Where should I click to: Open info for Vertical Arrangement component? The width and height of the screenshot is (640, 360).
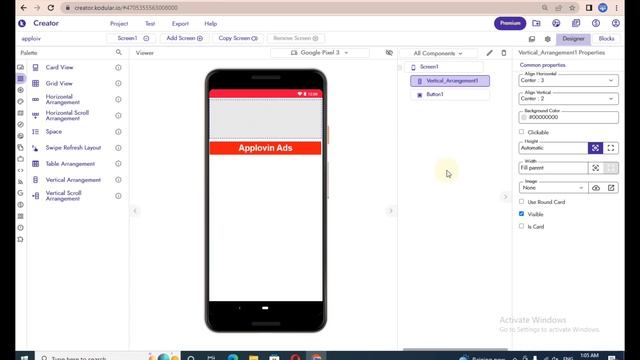pos(118,180)
